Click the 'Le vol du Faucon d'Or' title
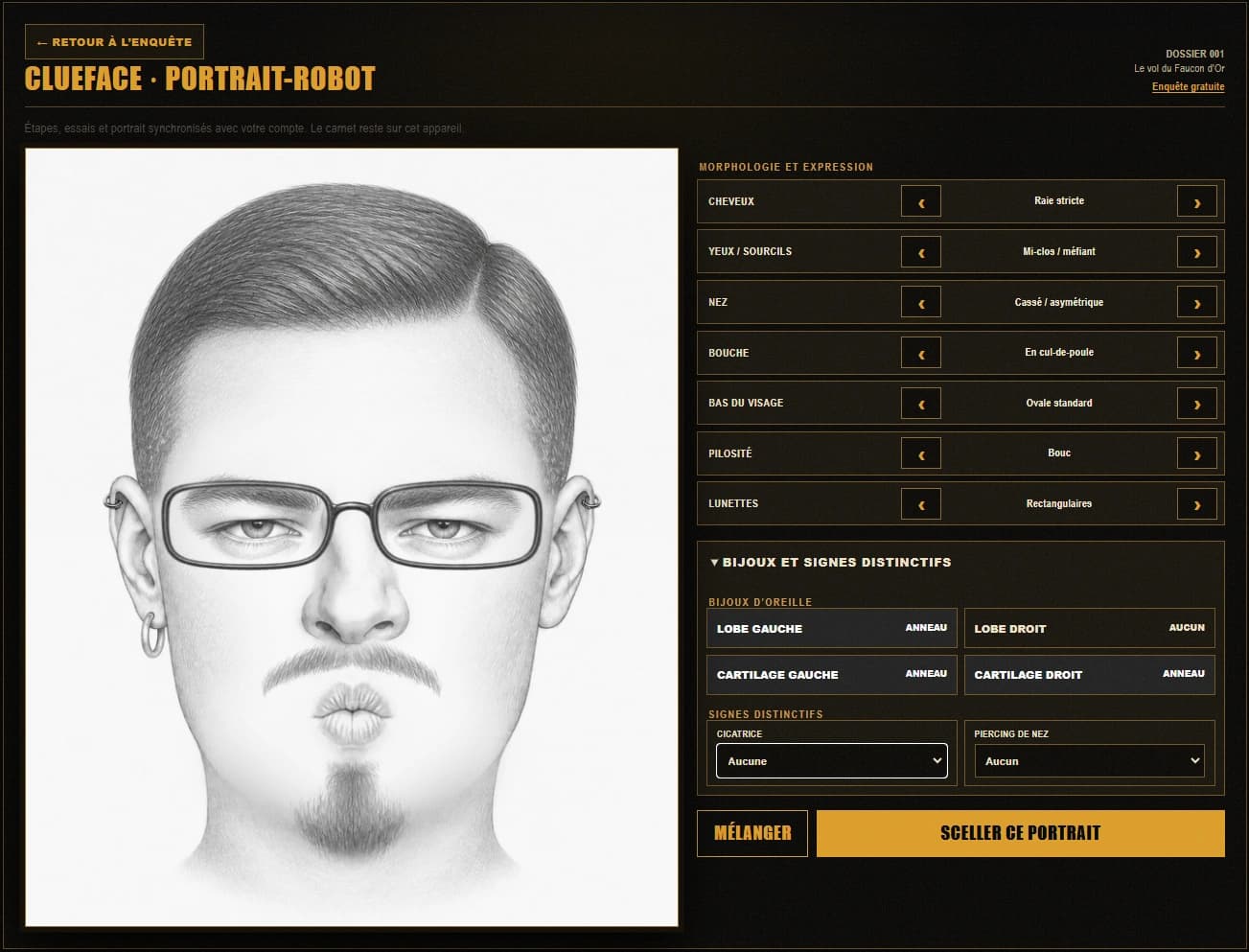This screenshot has width=1249, height=952. pyautogui.click(x=1179, y=69)
